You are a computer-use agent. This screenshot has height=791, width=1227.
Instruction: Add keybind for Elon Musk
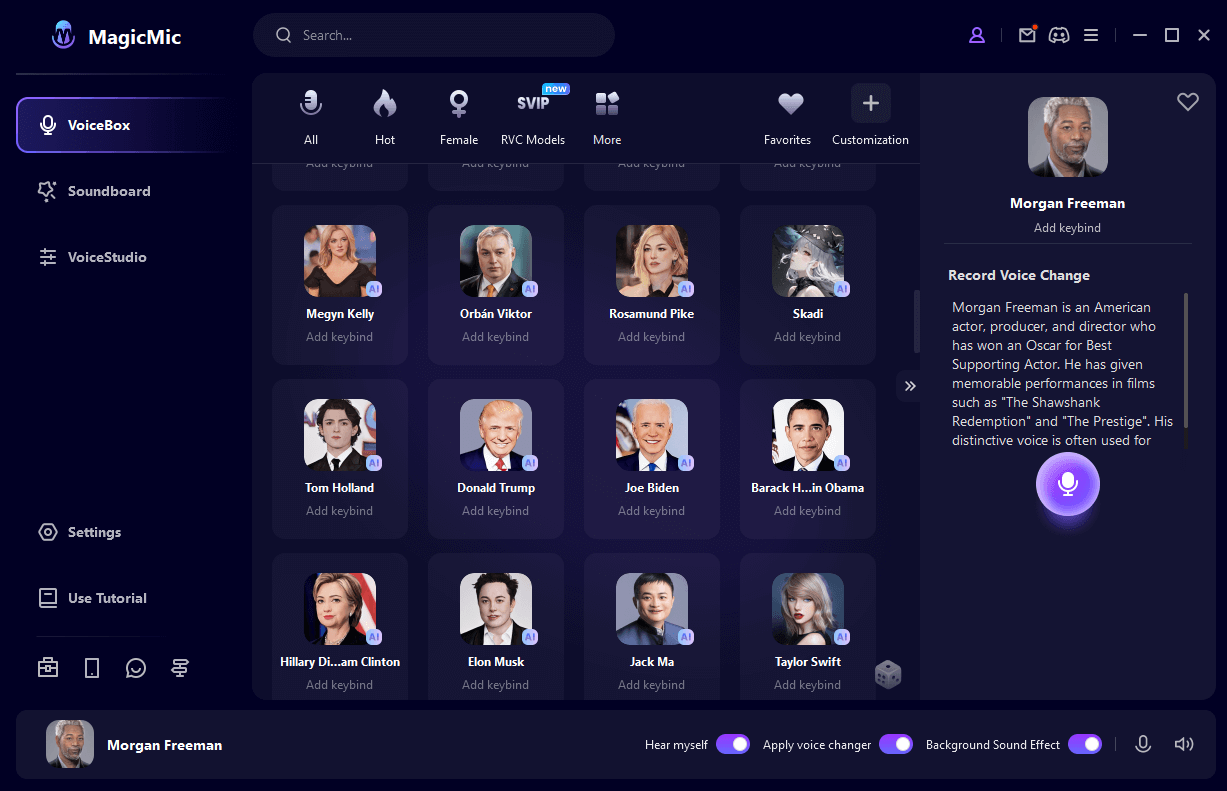pyautogui.click(x=496, y=685)
